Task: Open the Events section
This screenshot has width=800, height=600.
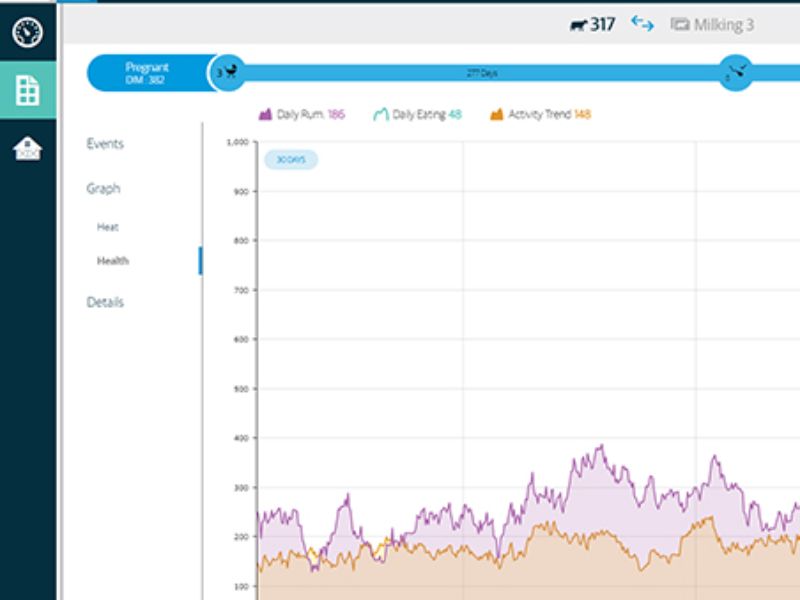Action: pos(105,144)
